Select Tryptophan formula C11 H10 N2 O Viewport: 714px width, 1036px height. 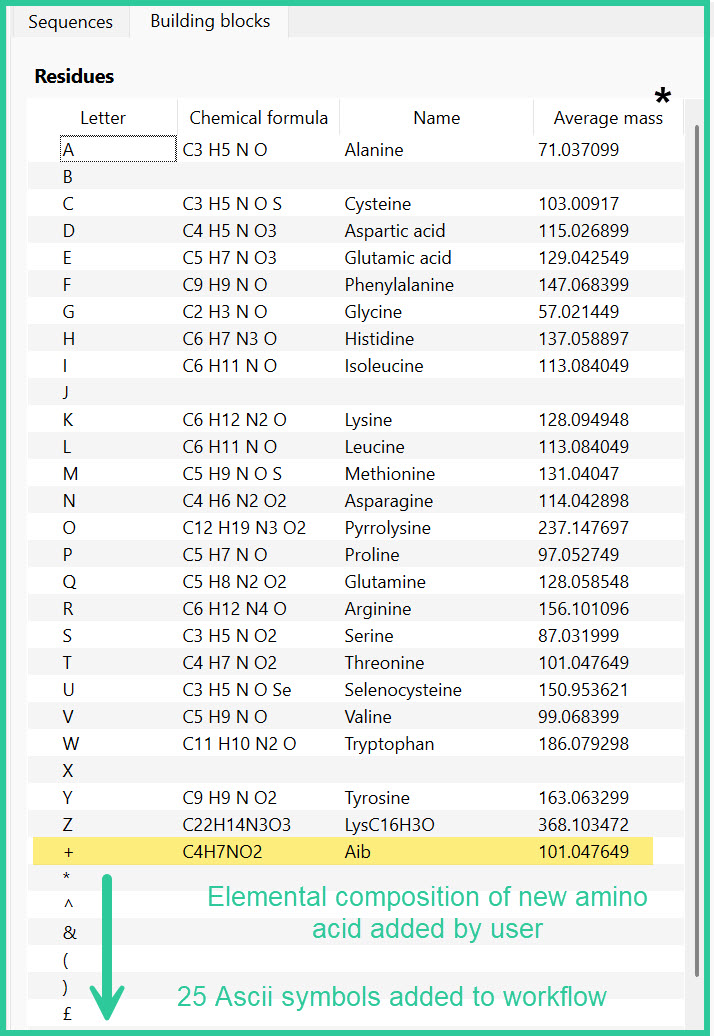click(239, 744)
